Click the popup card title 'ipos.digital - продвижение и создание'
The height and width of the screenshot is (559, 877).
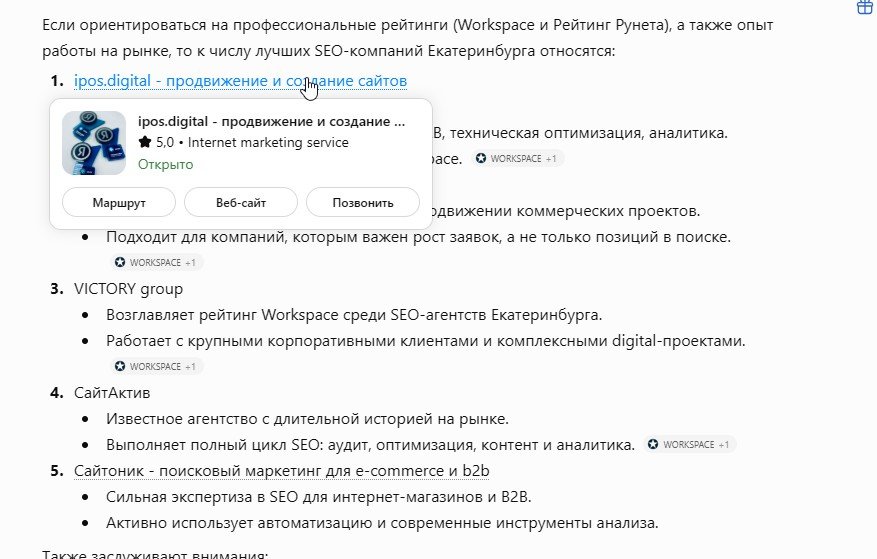point(271,121)
